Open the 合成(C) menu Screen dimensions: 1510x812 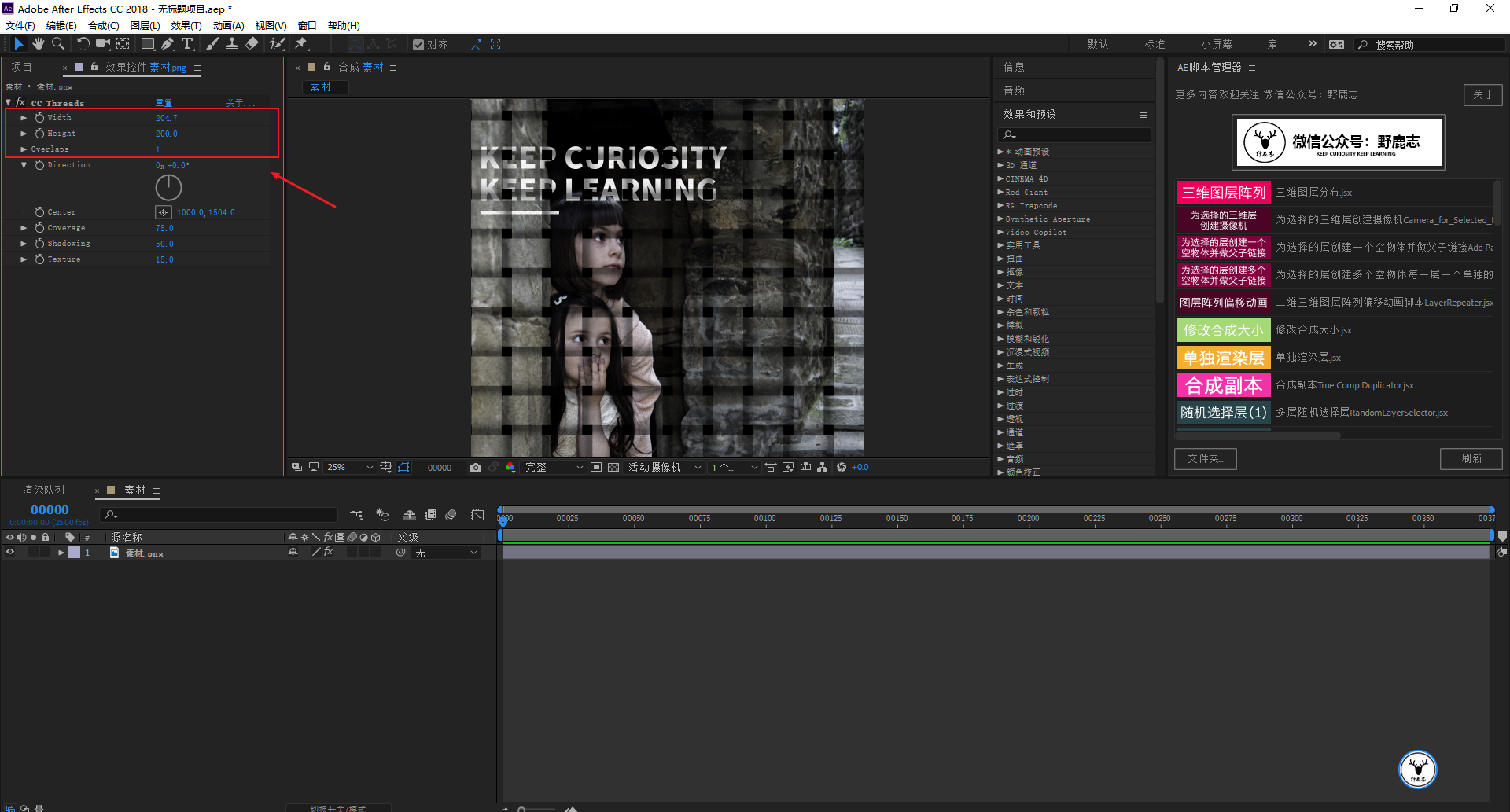[x=103, y=26]
